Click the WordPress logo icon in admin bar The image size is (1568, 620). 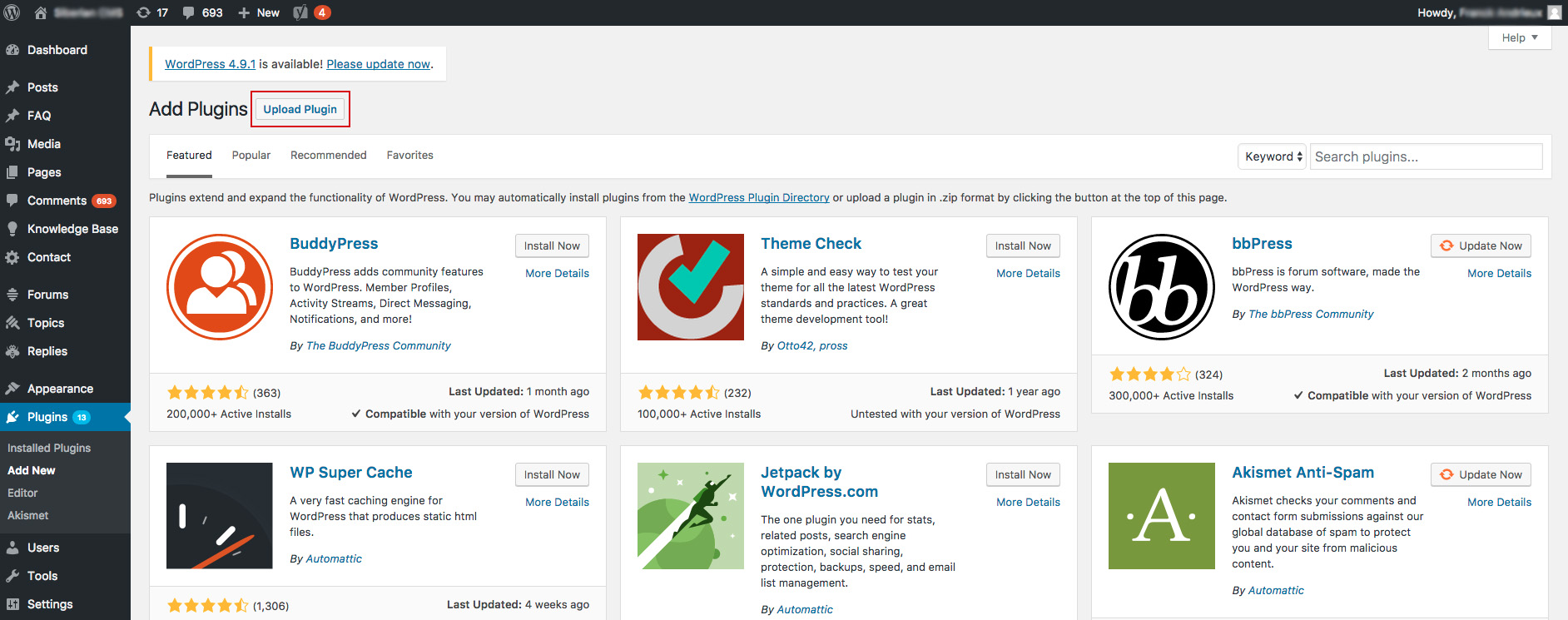pos(12,12)
